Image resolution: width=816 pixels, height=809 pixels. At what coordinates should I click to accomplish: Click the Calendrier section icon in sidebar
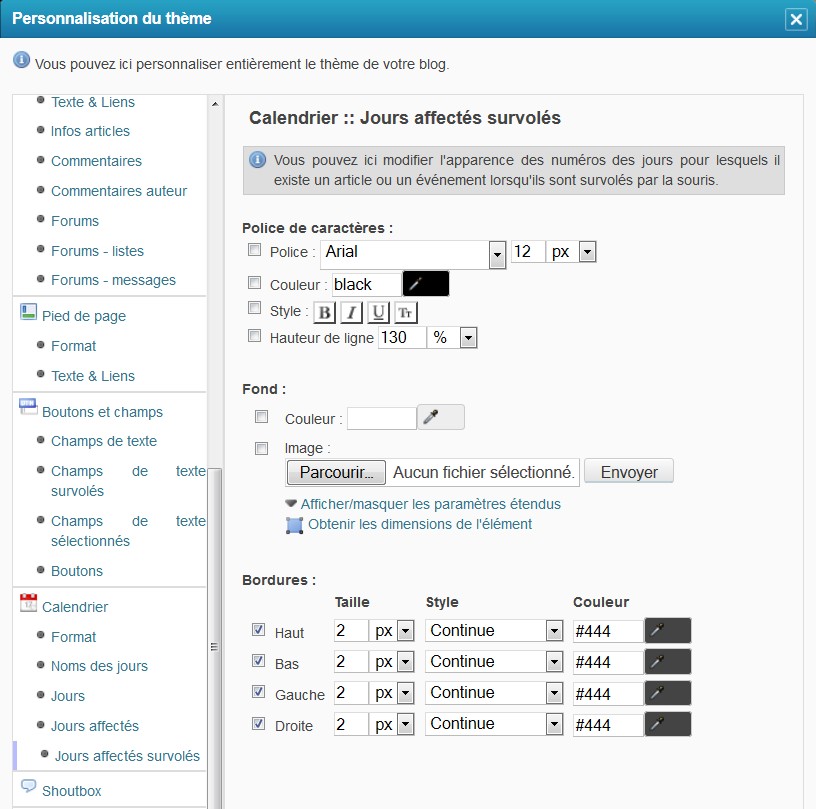[x=28, y=603]
